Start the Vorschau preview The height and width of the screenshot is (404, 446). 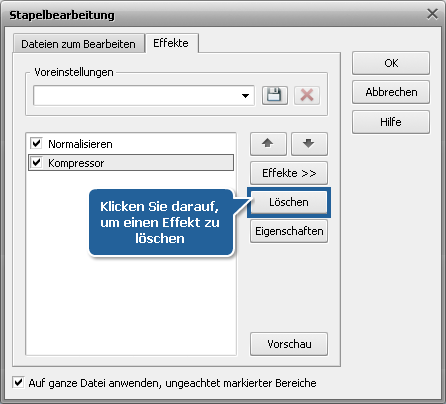[x=289, y=344]
